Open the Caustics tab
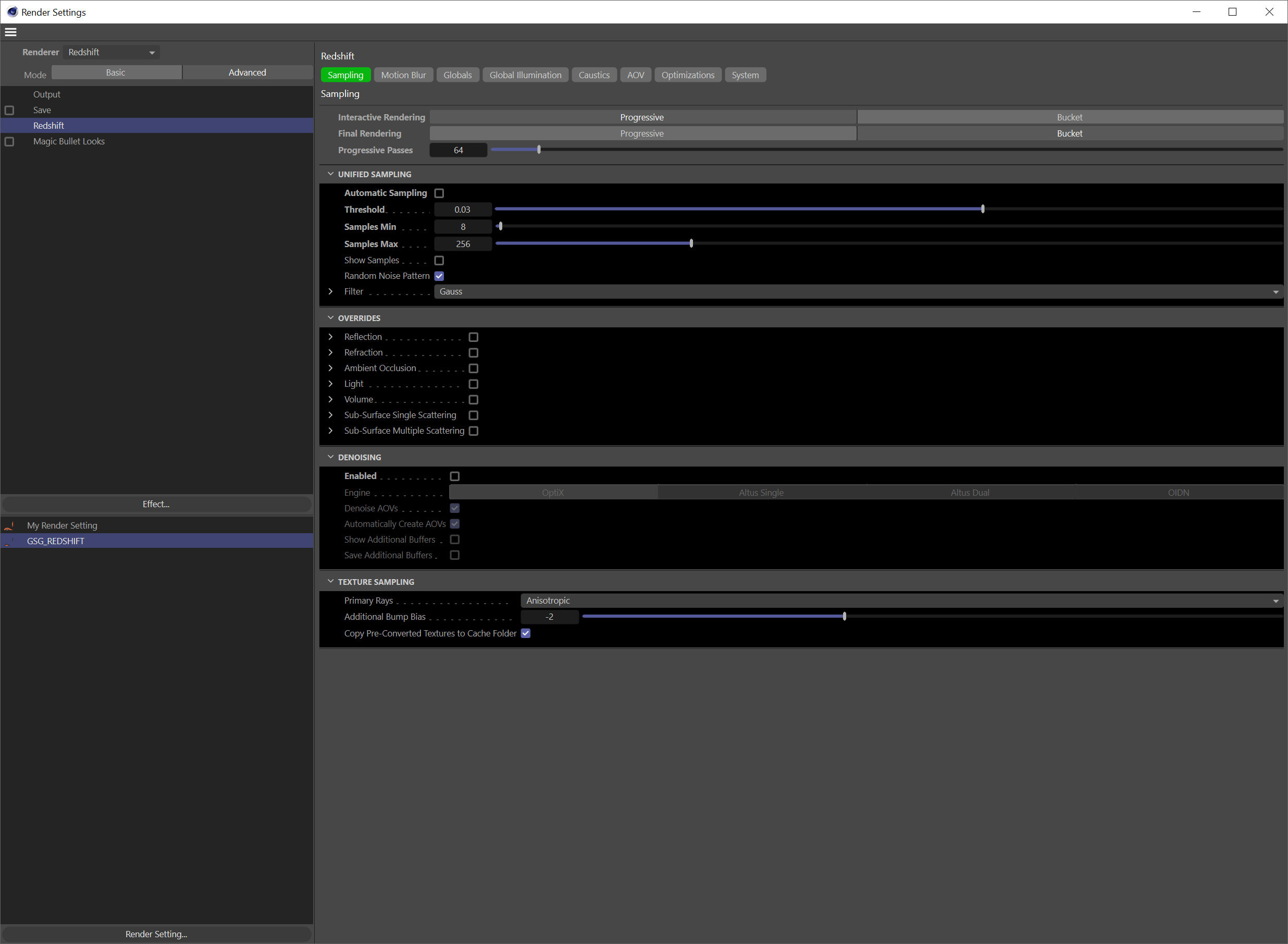This screenshot has height=944, width=1288. coord(594,75)
